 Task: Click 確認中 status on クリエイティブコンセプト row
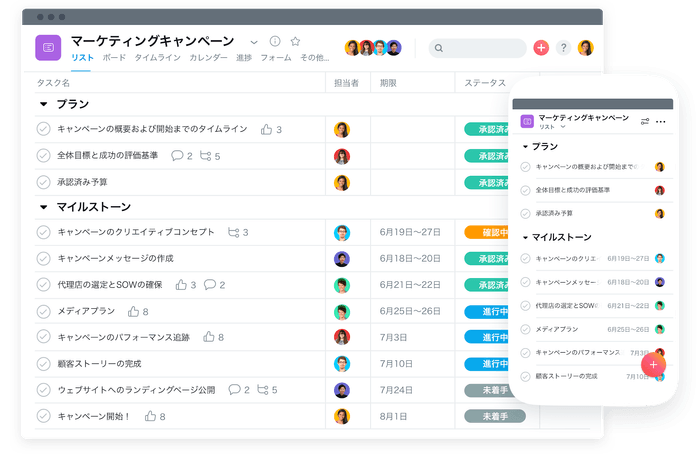pyautogui.click(x=487, y=232)
